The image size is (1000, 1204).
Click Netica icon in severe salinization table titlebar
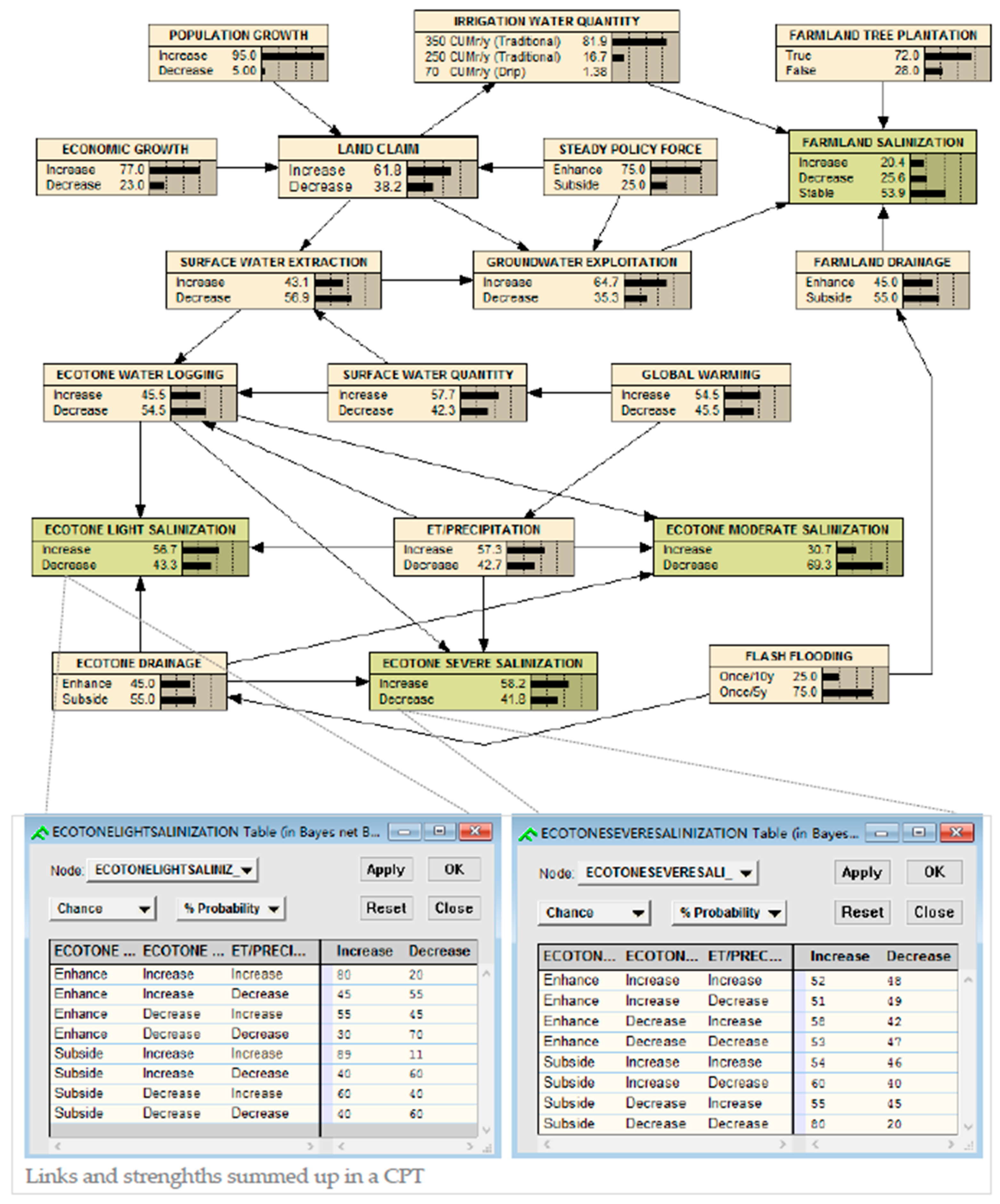527,834
